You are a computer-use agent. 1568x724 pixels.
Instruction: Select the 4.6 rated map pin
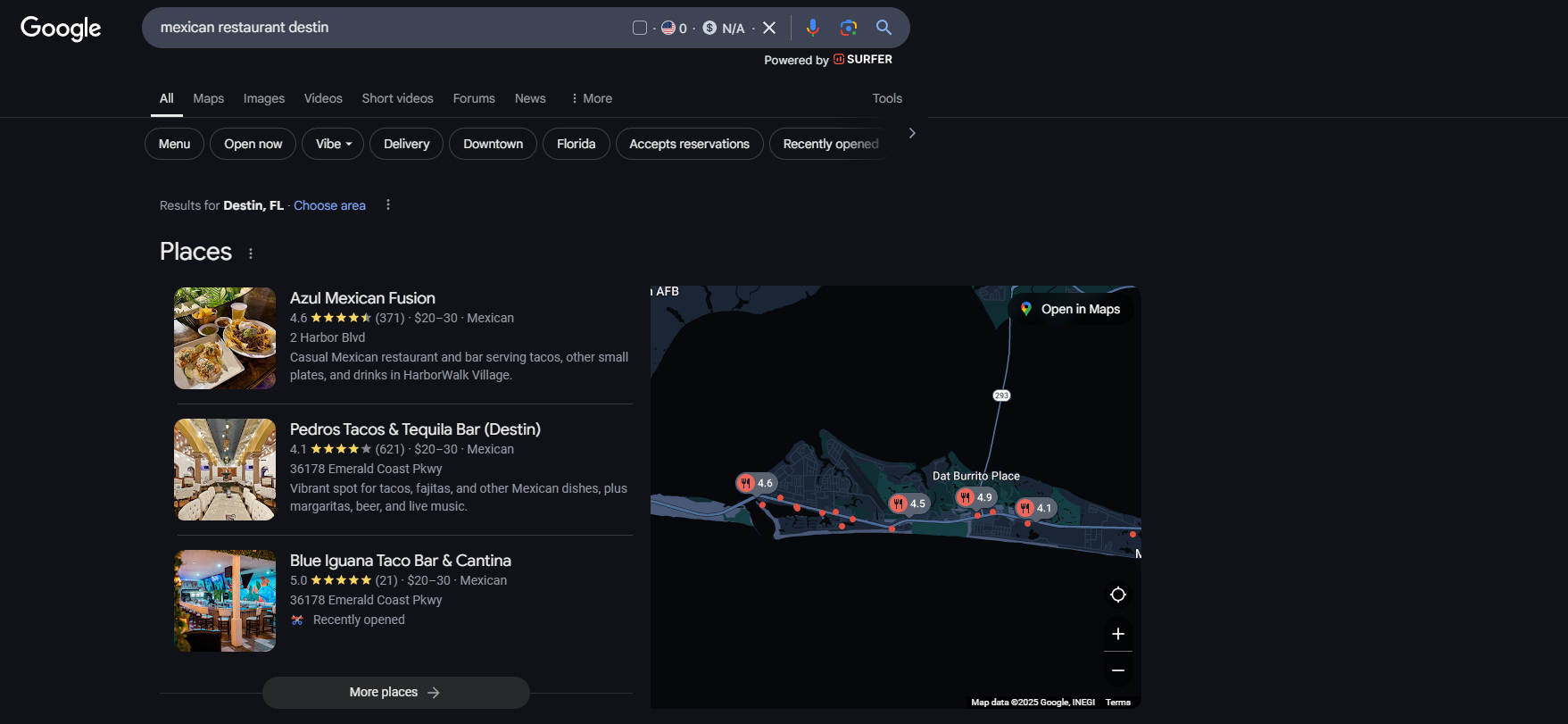coord(756,483)
